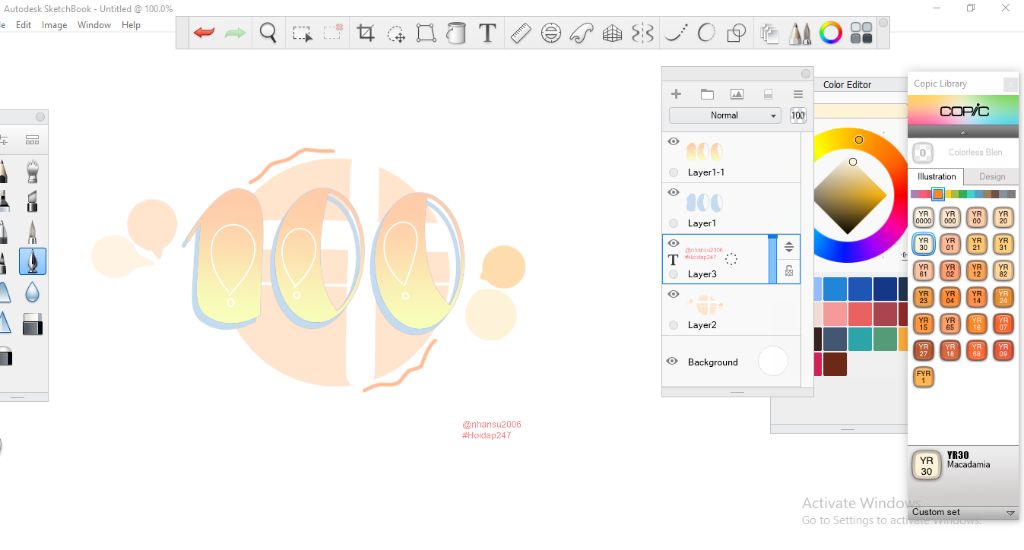The image size is (1024, 550).
Task: Open the Window menu
Action: pyautogui.click(x=94, y=25)
